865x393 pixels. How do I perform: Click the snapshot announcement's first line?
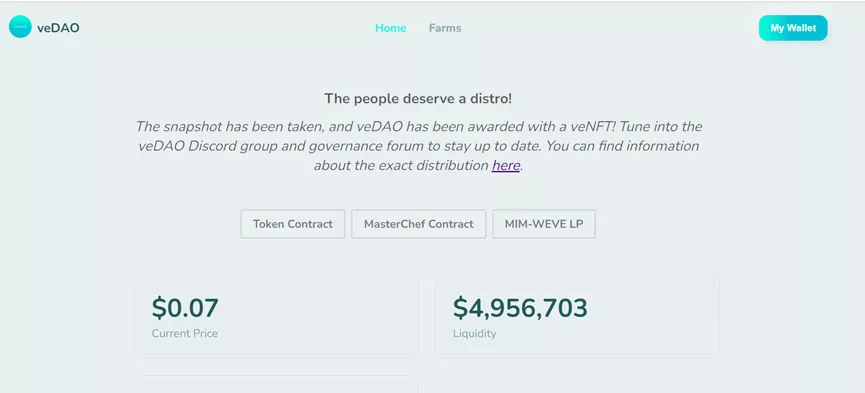(x=419, y=127)
